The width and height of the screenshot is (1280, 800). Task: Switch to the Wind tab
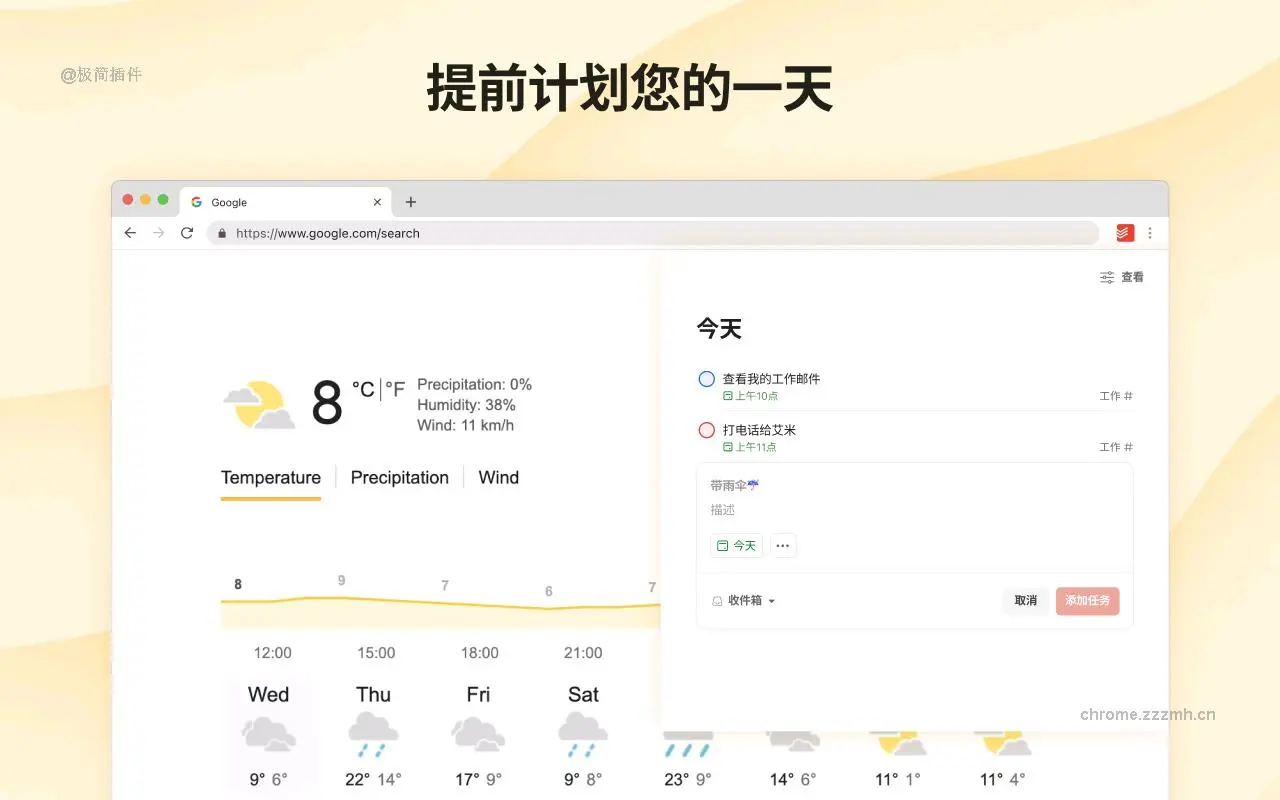click(x=498, y=477)
